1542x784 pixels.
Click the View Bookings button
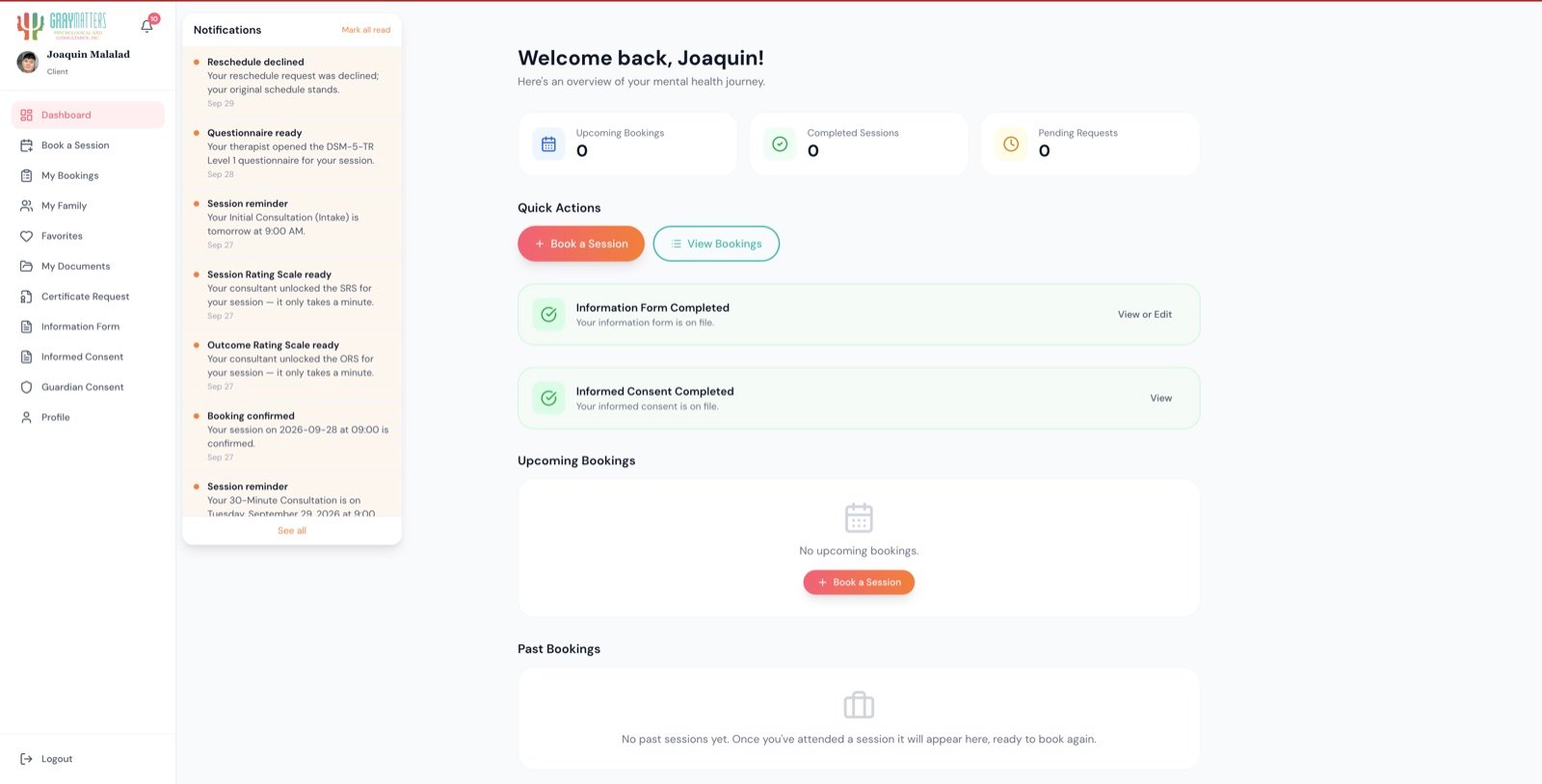pyautogui.click(x=716, y=244)
